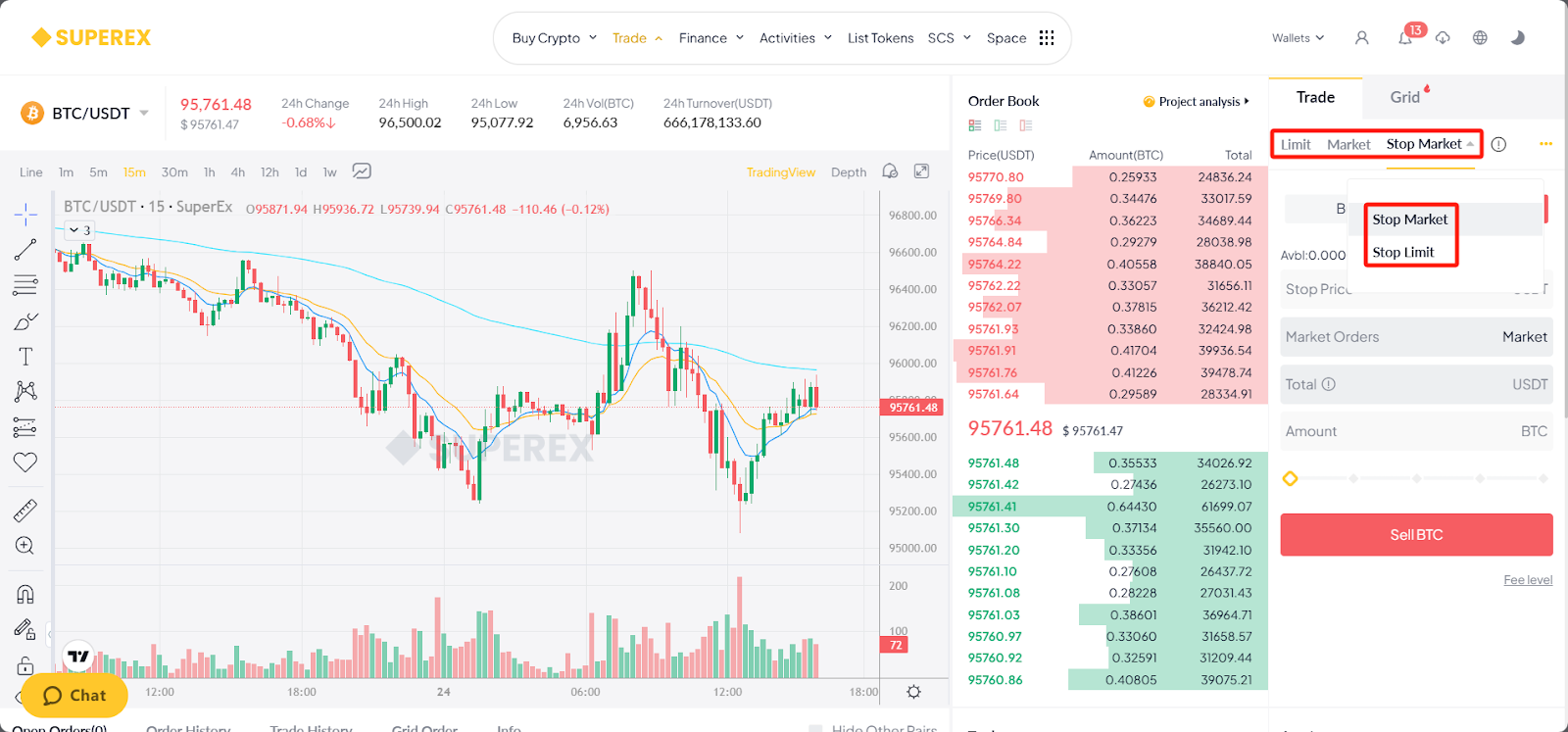Click ask price 95770.80 row

1110,177
